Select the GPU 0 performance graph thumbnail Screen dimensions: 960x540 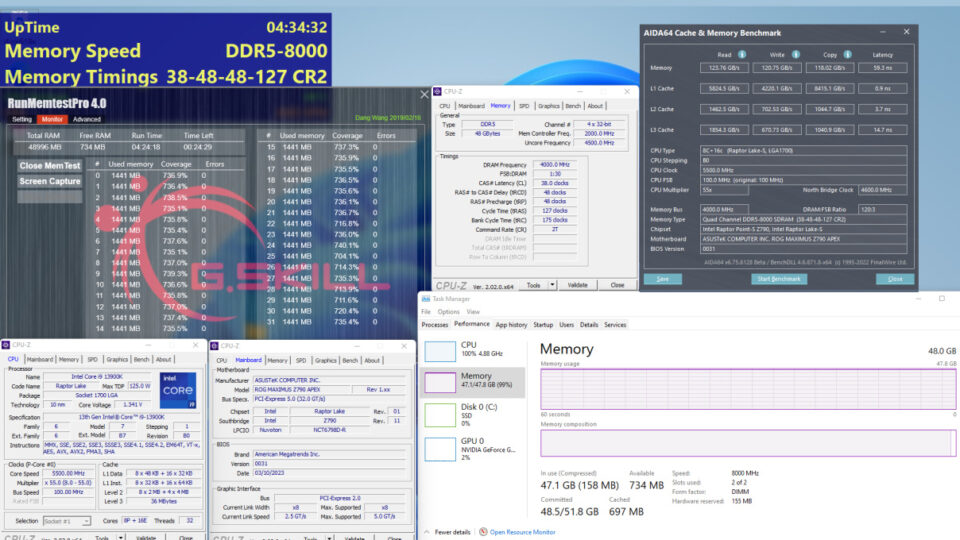(x=441, y=447)
